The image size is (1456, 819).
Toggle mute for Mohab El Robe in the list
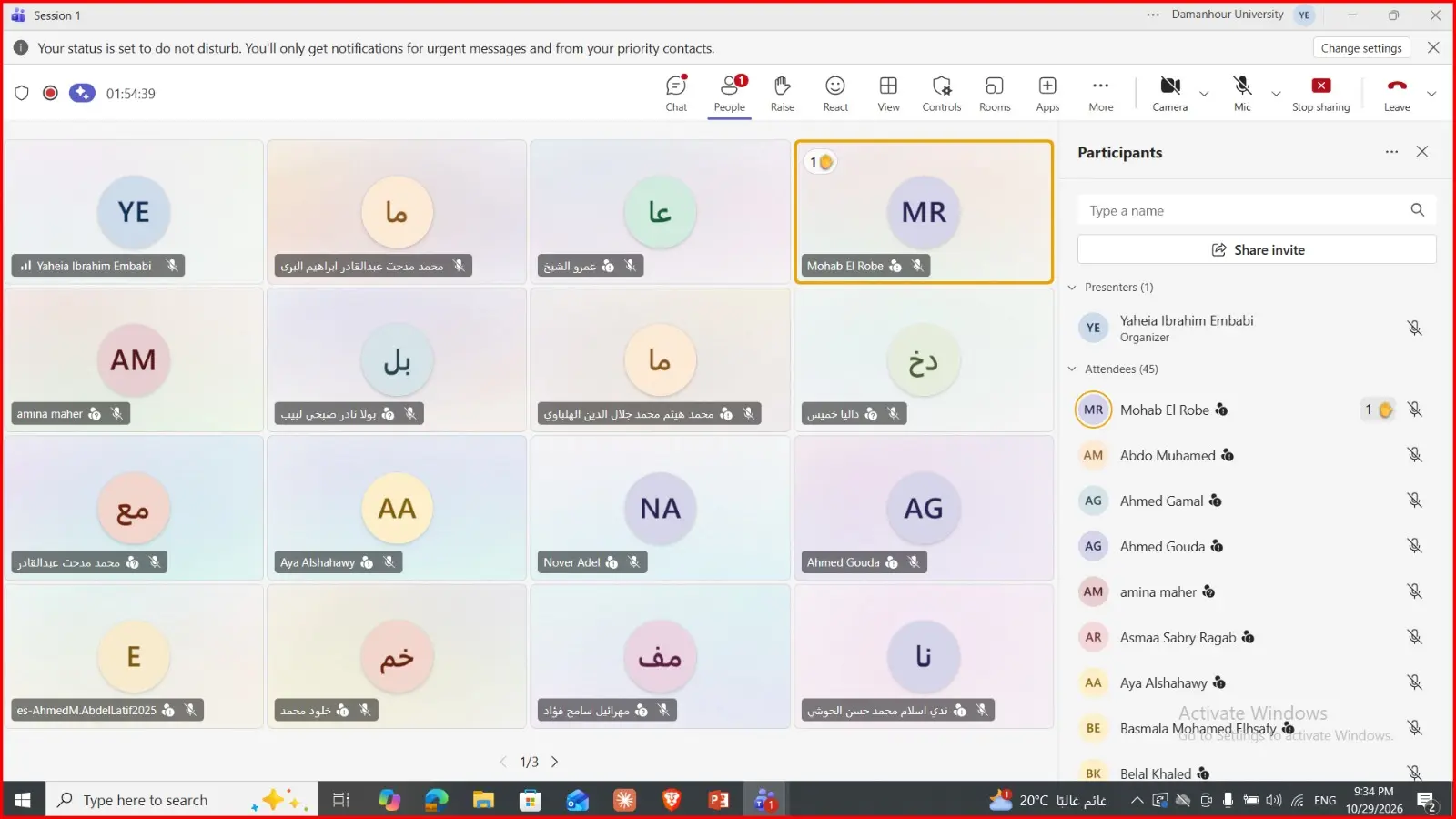tap(1414, 409)
